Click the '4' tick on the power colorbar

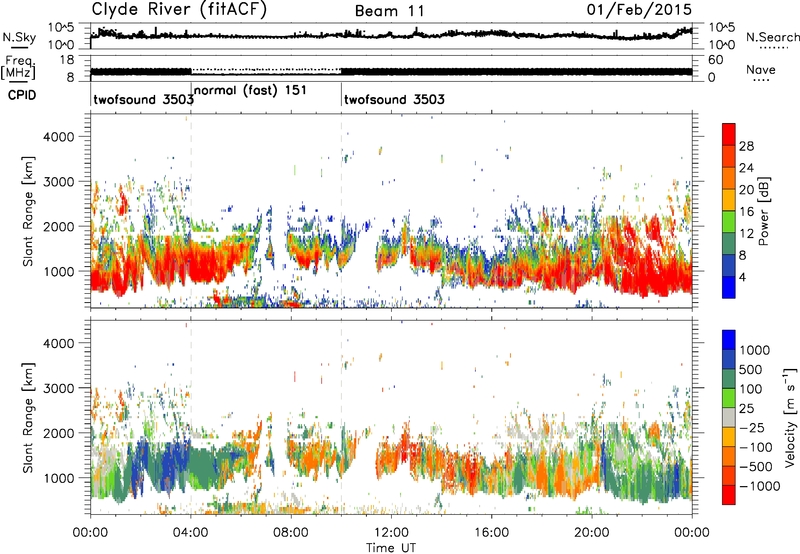743,277
